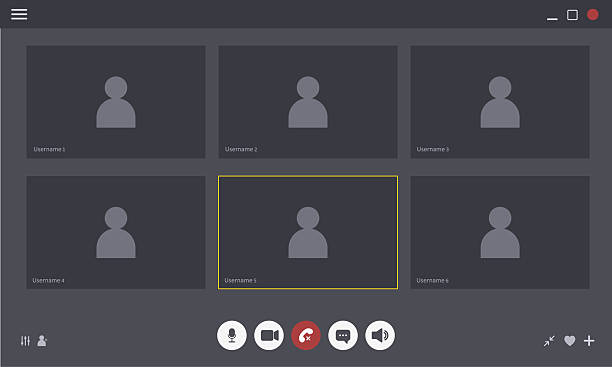Screen dimensions: 612x367
Task: Click the 'Username 1' name label
Action: (49, 149)
